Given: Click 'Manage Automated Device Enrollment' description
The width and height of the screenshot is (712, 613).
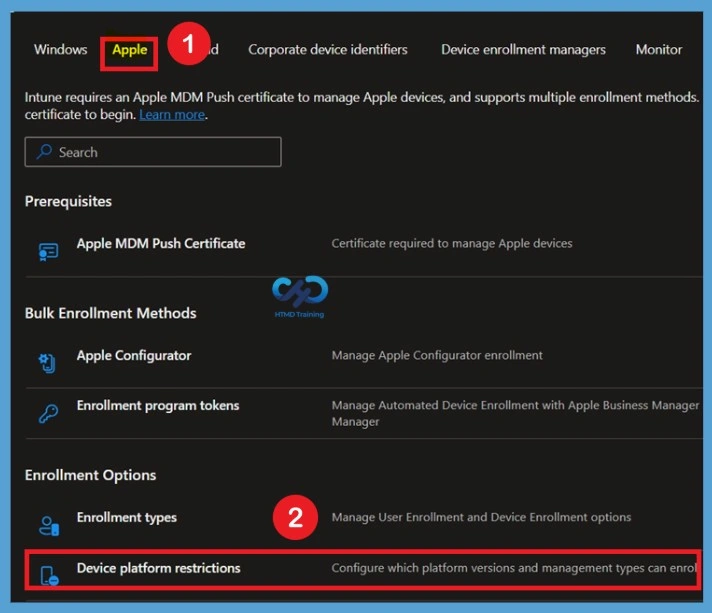Looking at the screenshot, I should pyautogui.click(x=515, y=413).
